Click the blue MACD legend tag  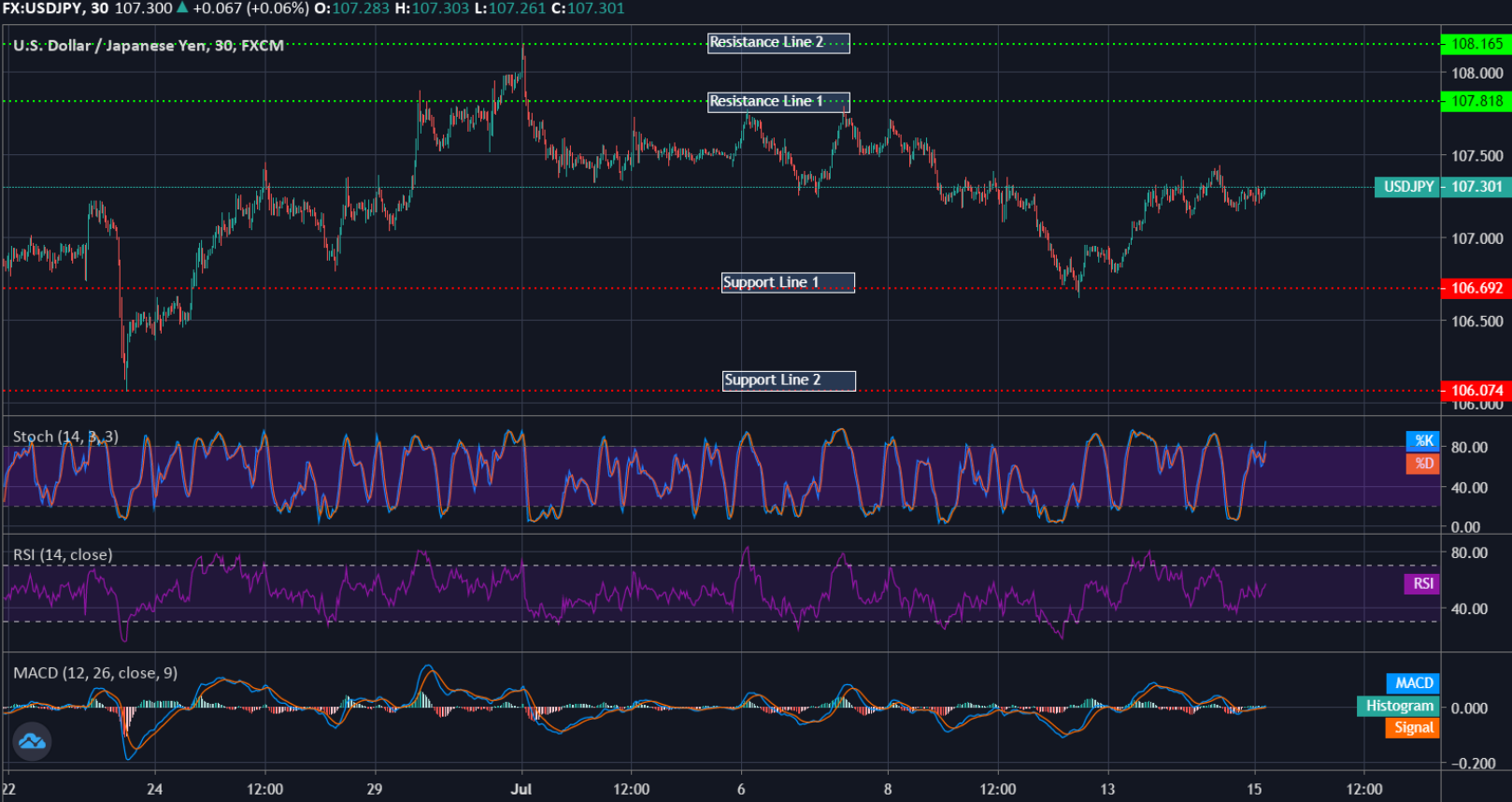pyautogui.click(x=1413, y=683)
